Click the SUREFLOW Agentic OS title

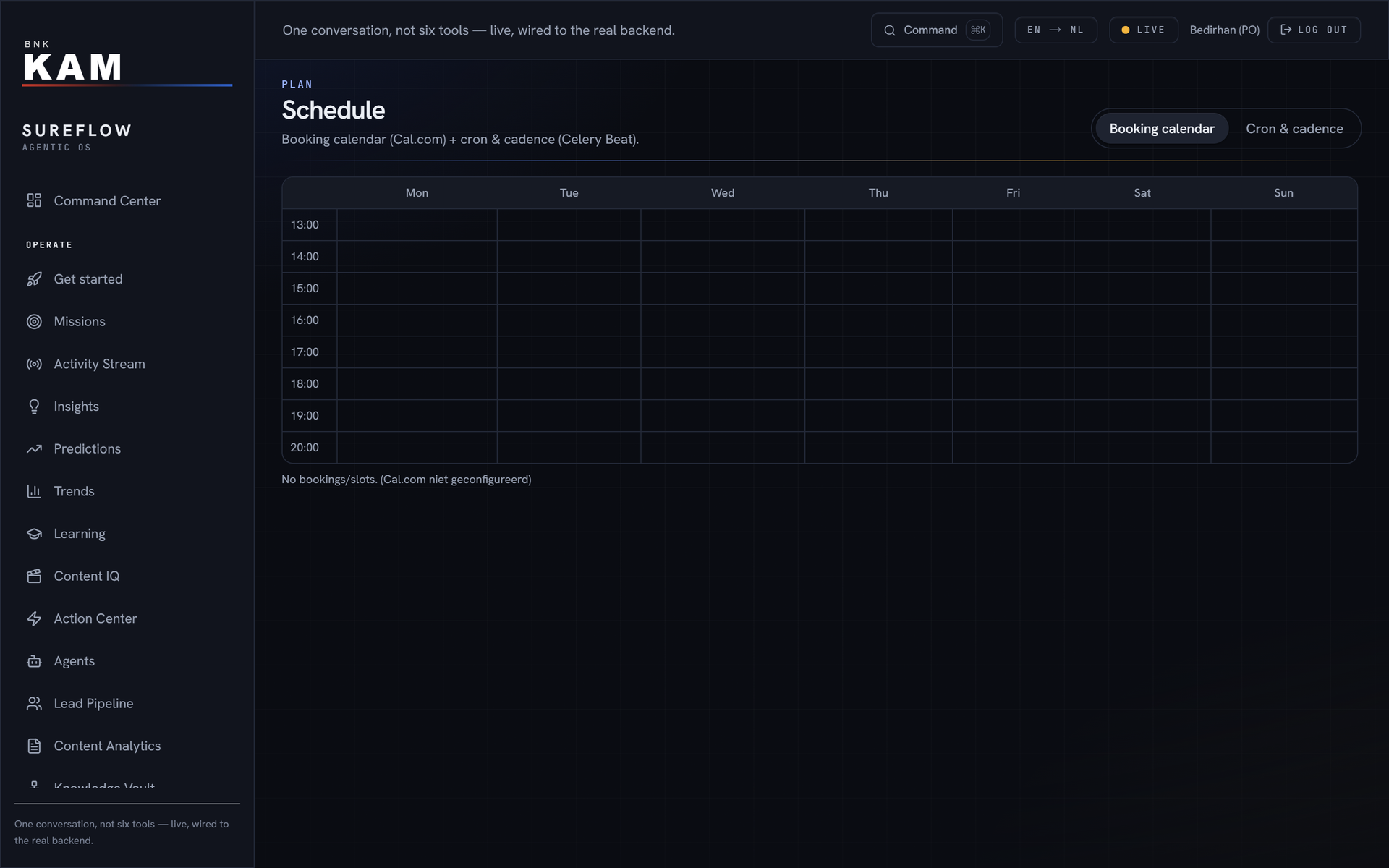(77, 137)
